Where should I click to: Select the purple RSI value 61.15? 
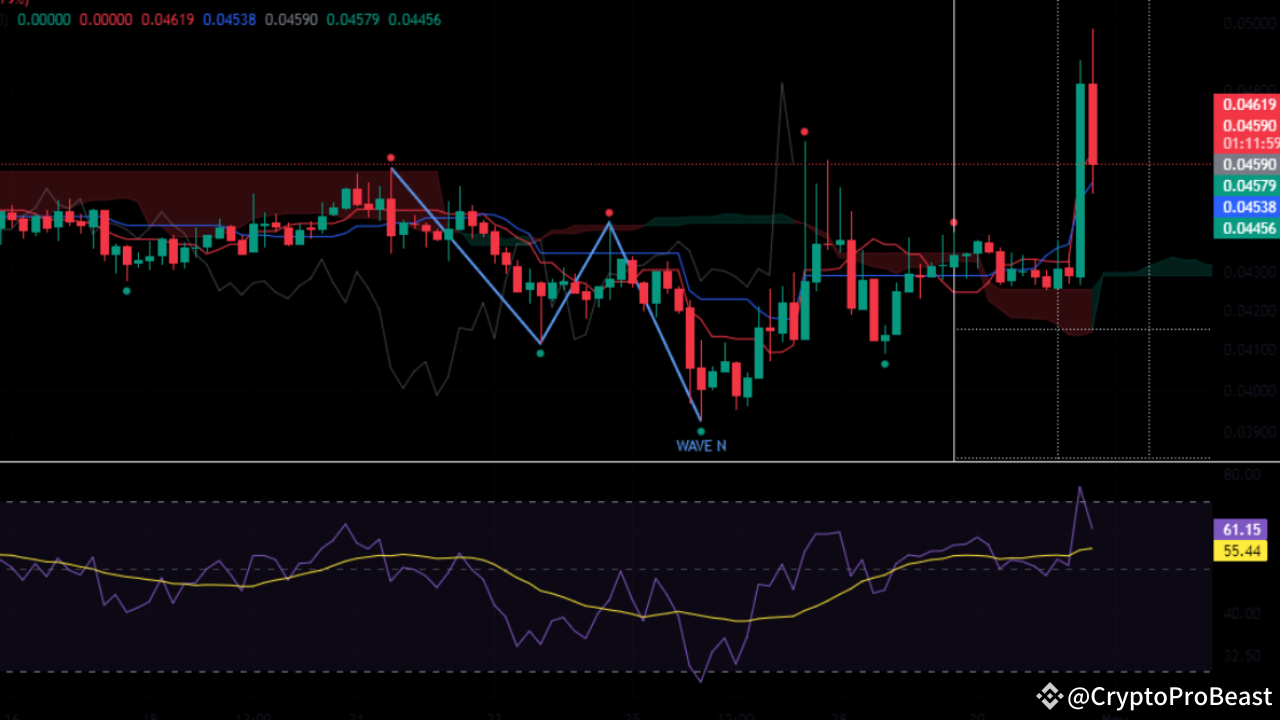pyautogui.click(x=1240, y=530)
